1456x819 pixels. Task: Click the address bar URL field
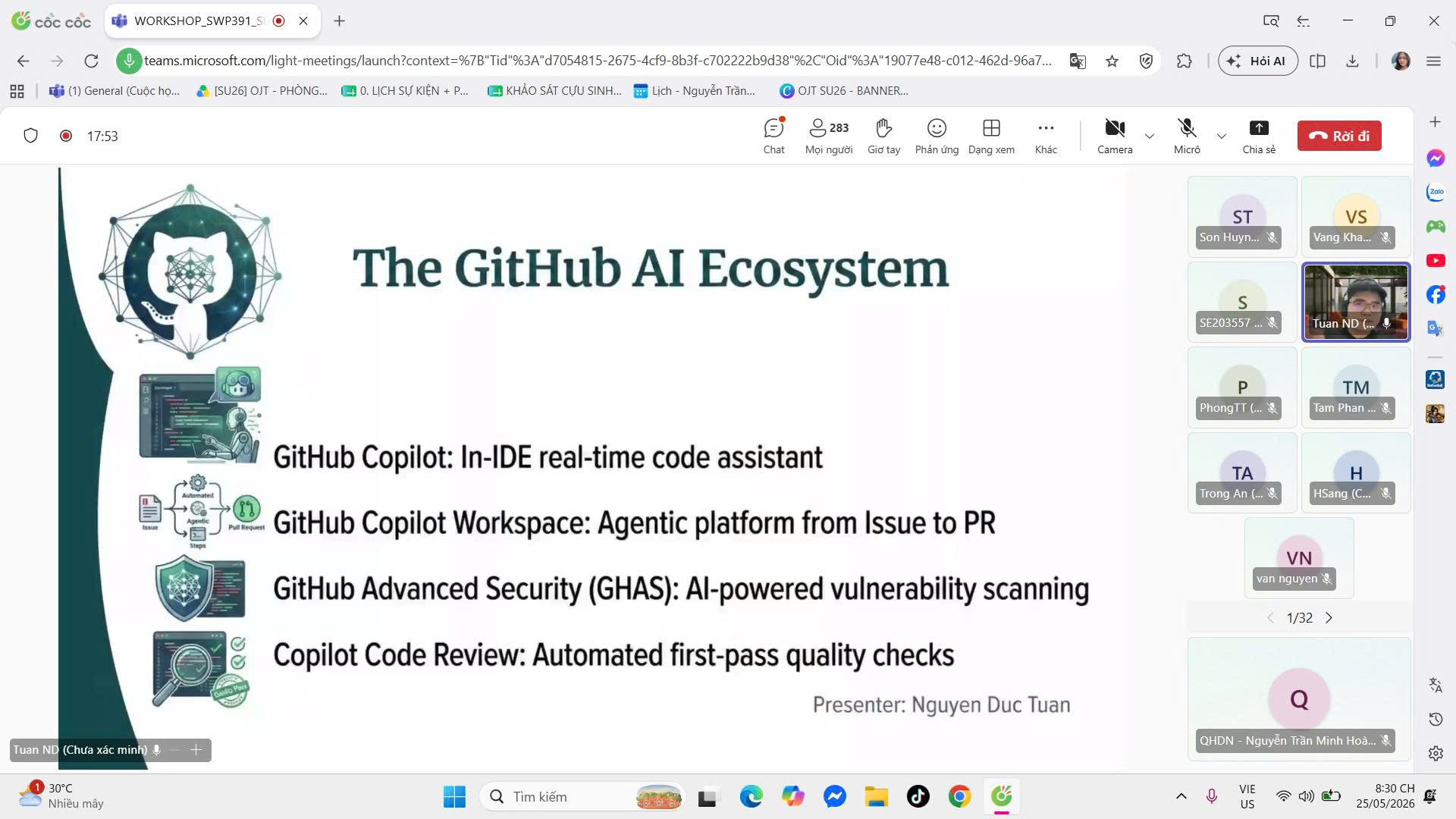coord(598,61)
